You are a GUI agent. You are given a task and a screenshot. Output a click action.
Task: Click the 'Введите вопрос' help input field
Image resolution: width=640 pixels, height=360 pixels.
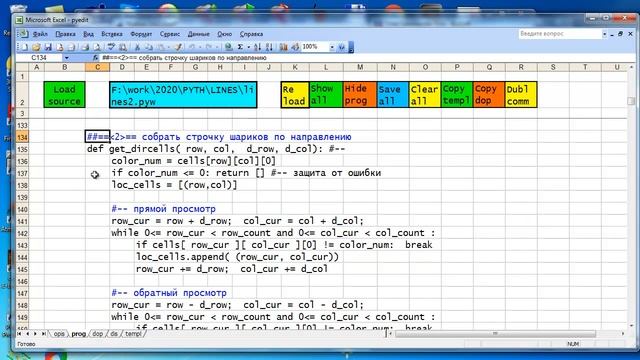pyautogui.click(x=559, y=34)
